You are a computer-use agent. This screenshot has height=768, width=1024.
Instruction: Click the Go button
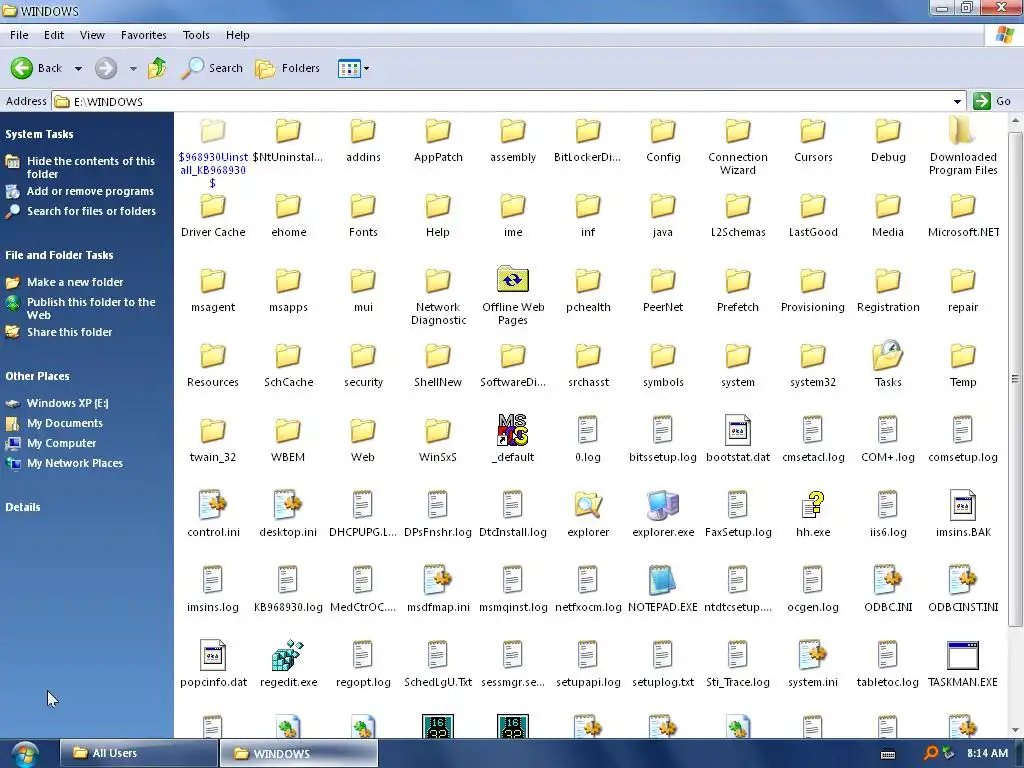993,101
